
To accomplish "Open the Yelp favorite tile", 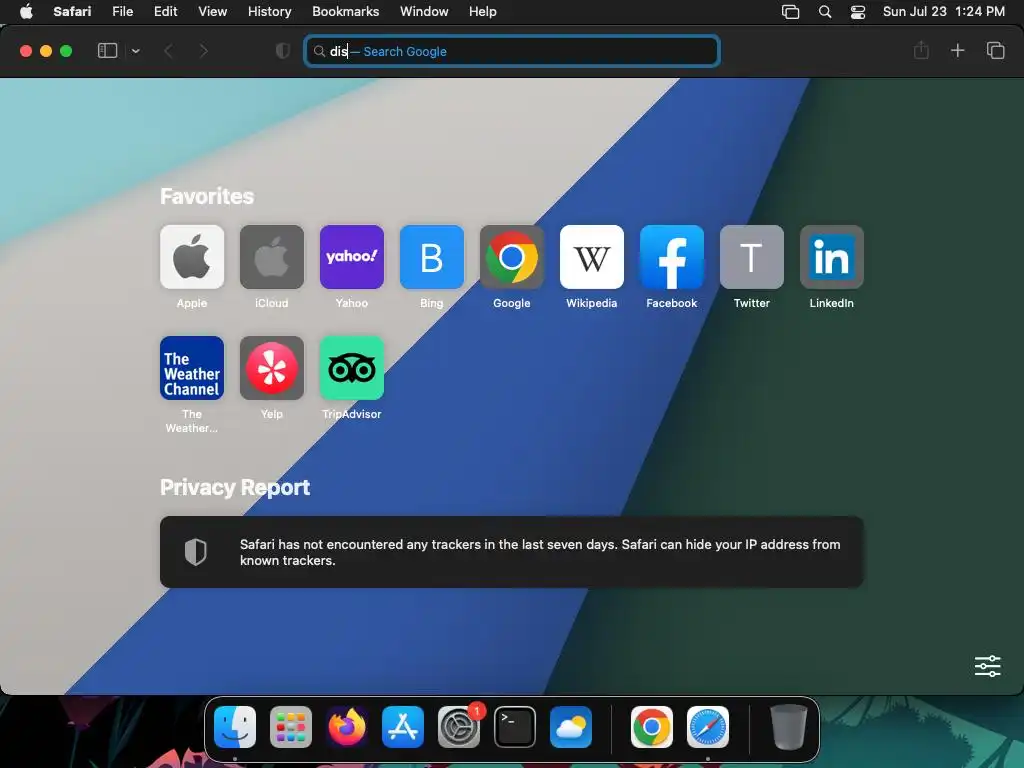I will 272,368.
